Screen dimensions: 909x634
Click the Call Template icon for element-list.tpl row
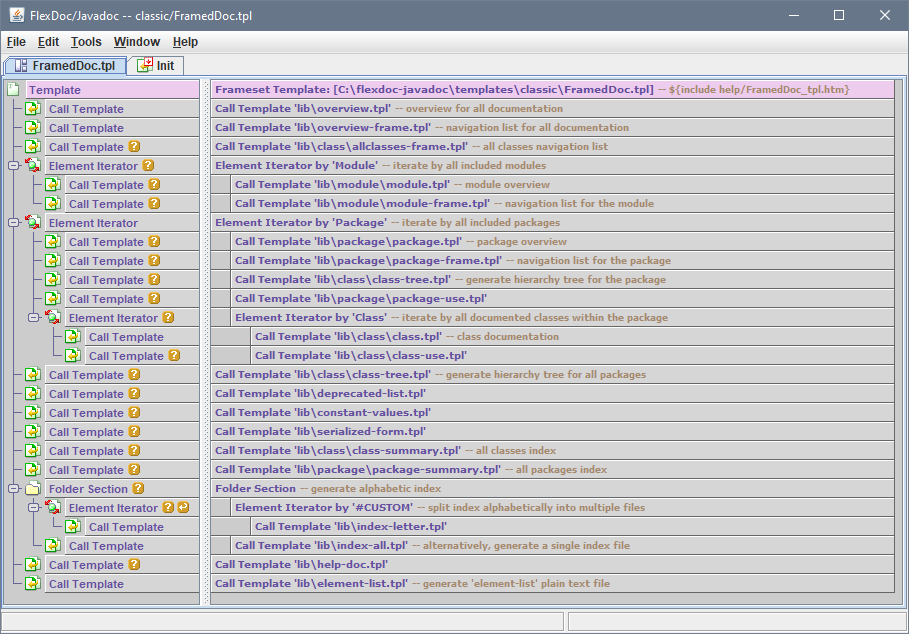33,584
